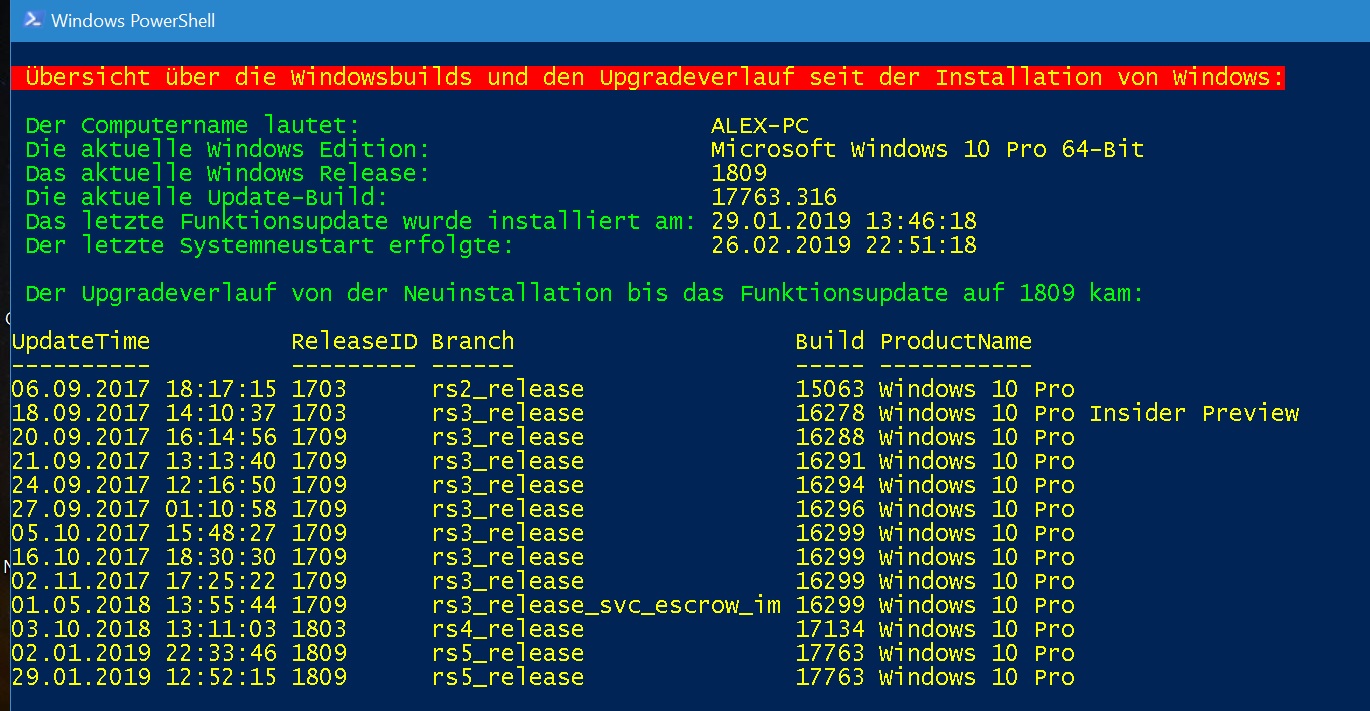The height and width of the screenshot is (711, 1370).
Task: Click the last row timestamp 29.01.2019 12:52:15
Action: [x=144, y=677]
